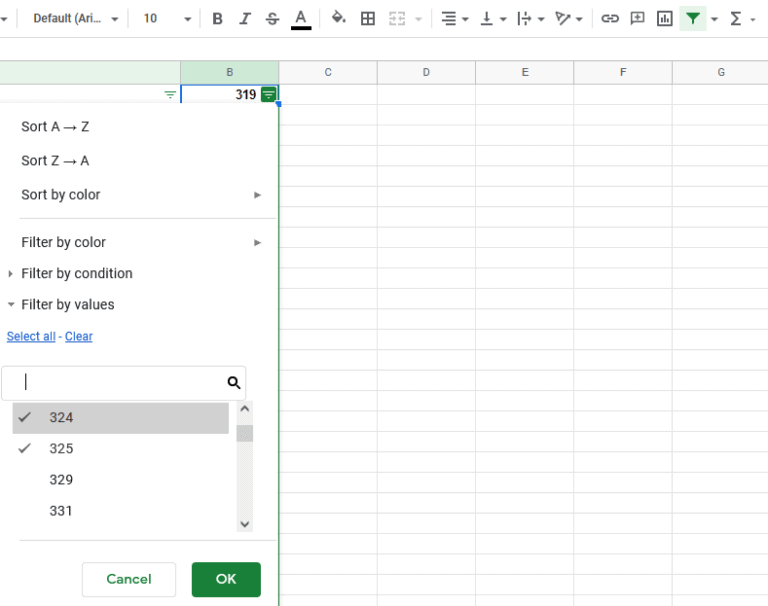Collapse Filter by values section

point(67,305)
